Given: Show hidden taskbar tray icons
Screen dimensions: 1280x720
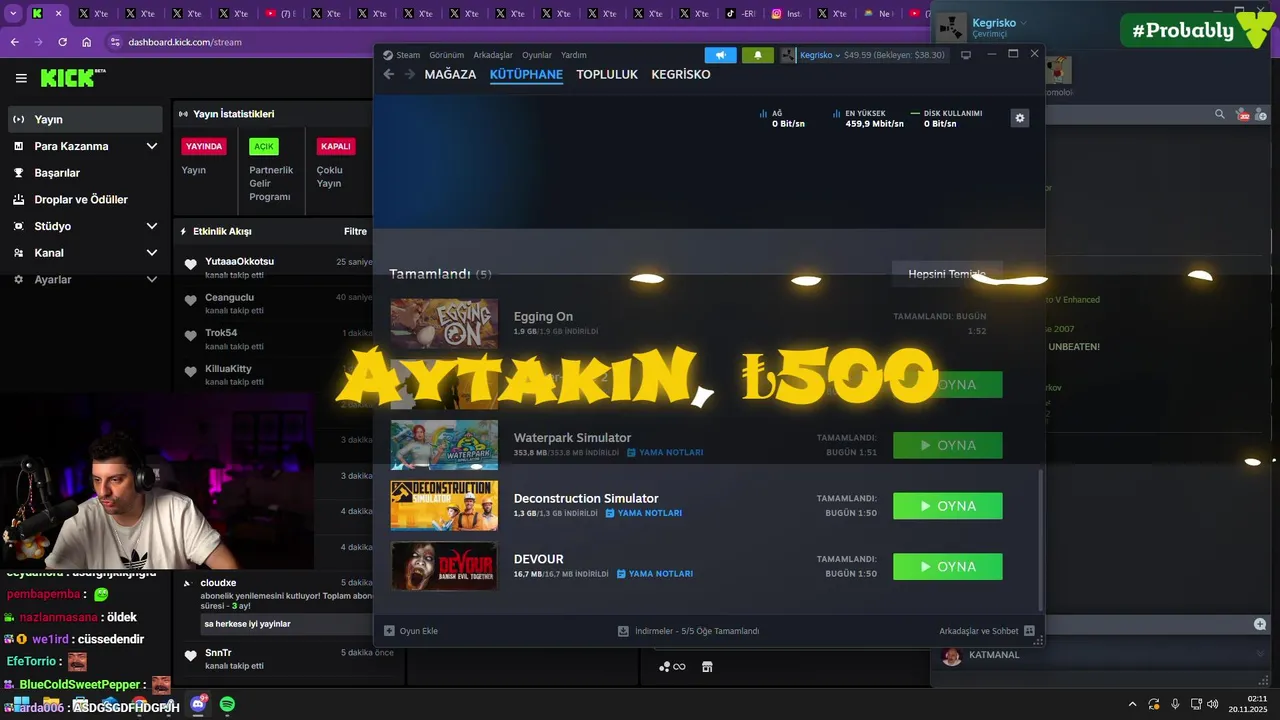Looking at the screenshot, I should click(1132, 704).
